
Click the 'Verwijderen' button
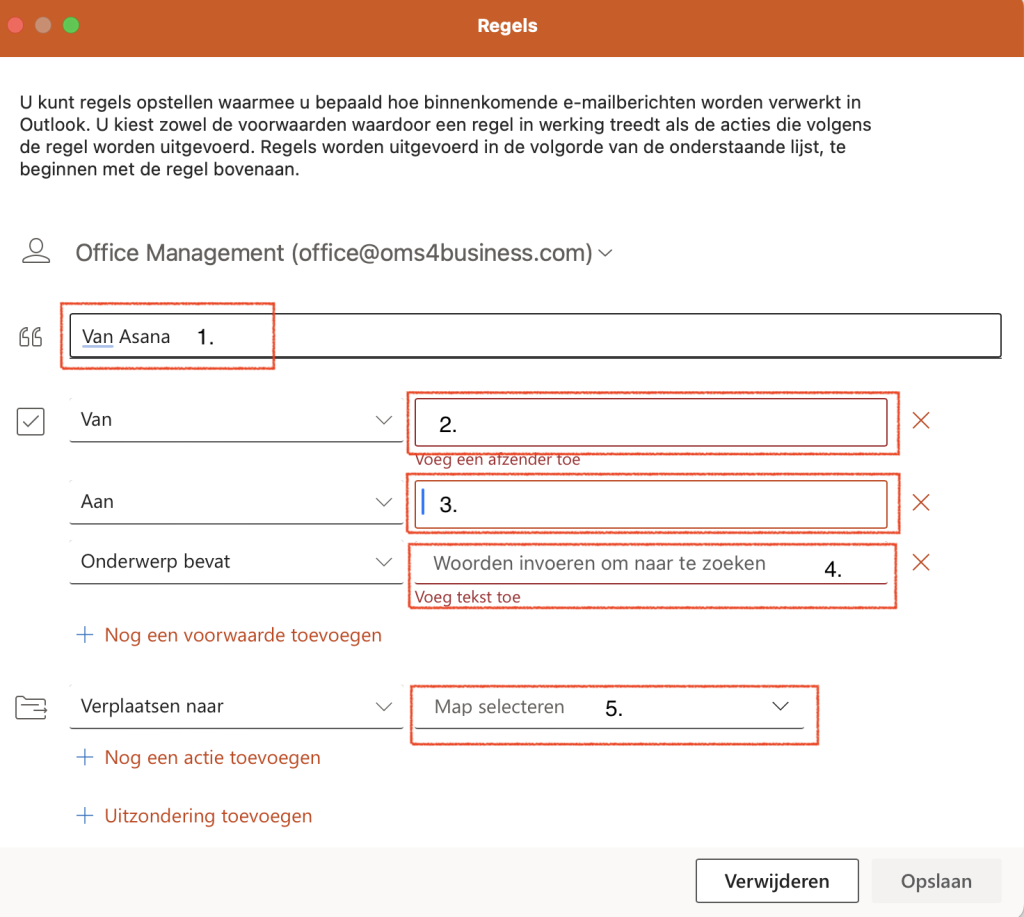(777, 881)
